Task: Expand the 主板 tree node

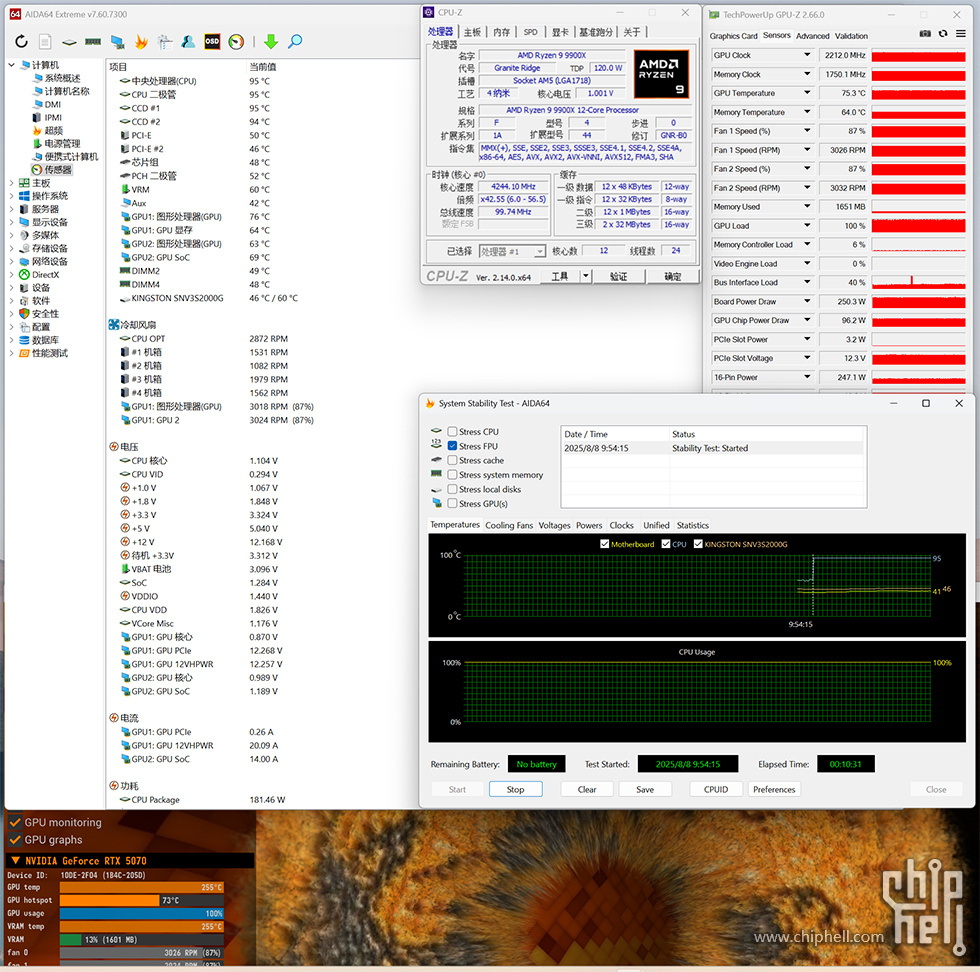Action: 11,183
